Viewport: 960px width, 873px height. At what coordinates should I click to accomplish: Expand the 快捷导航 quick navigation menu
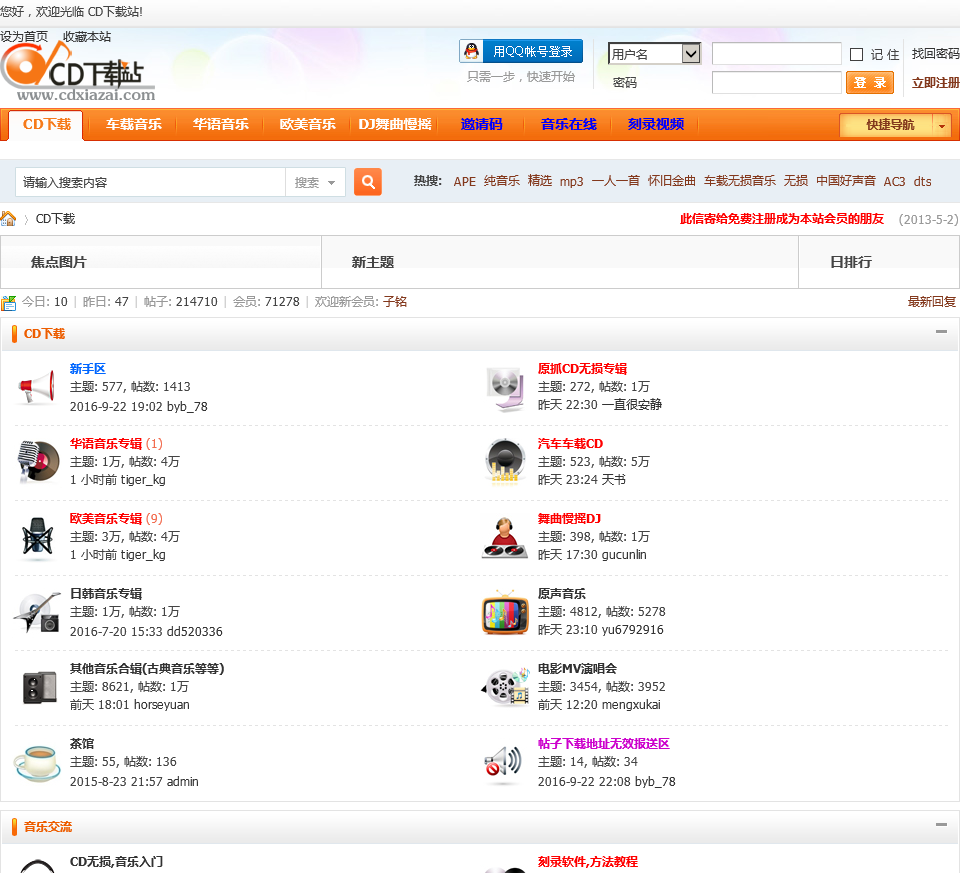coord(894,125)
